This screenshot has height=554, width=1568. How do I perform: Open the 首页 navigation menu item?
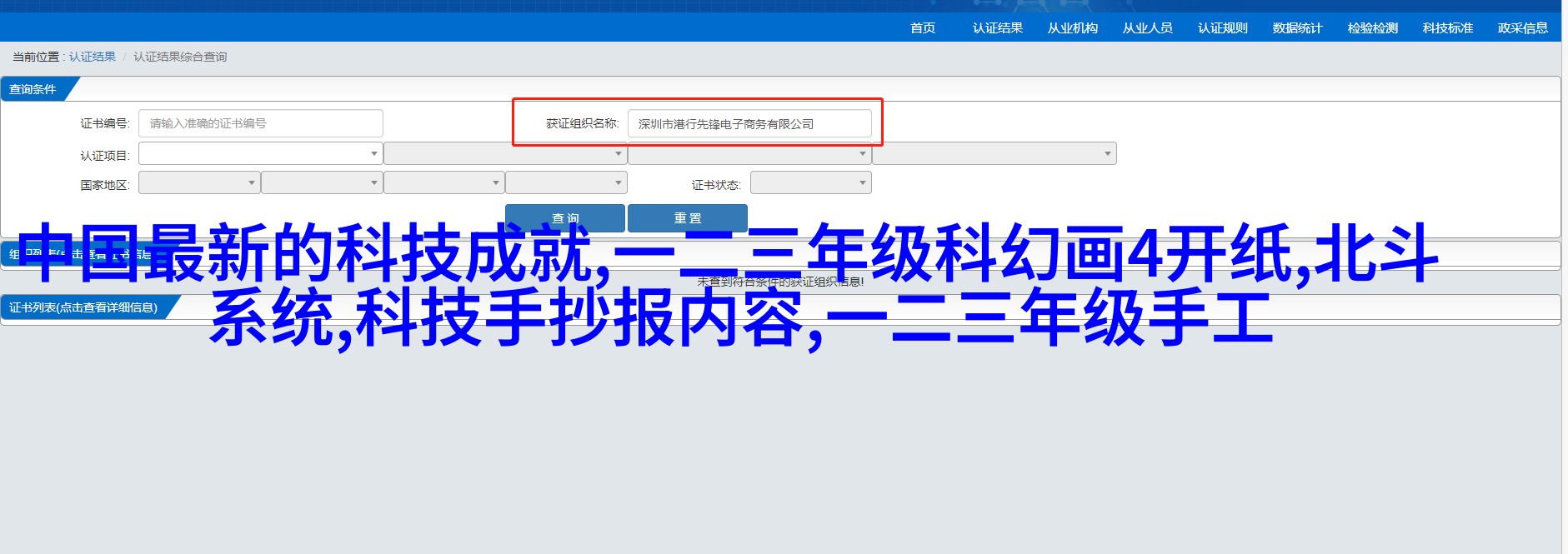click(922, 28)
